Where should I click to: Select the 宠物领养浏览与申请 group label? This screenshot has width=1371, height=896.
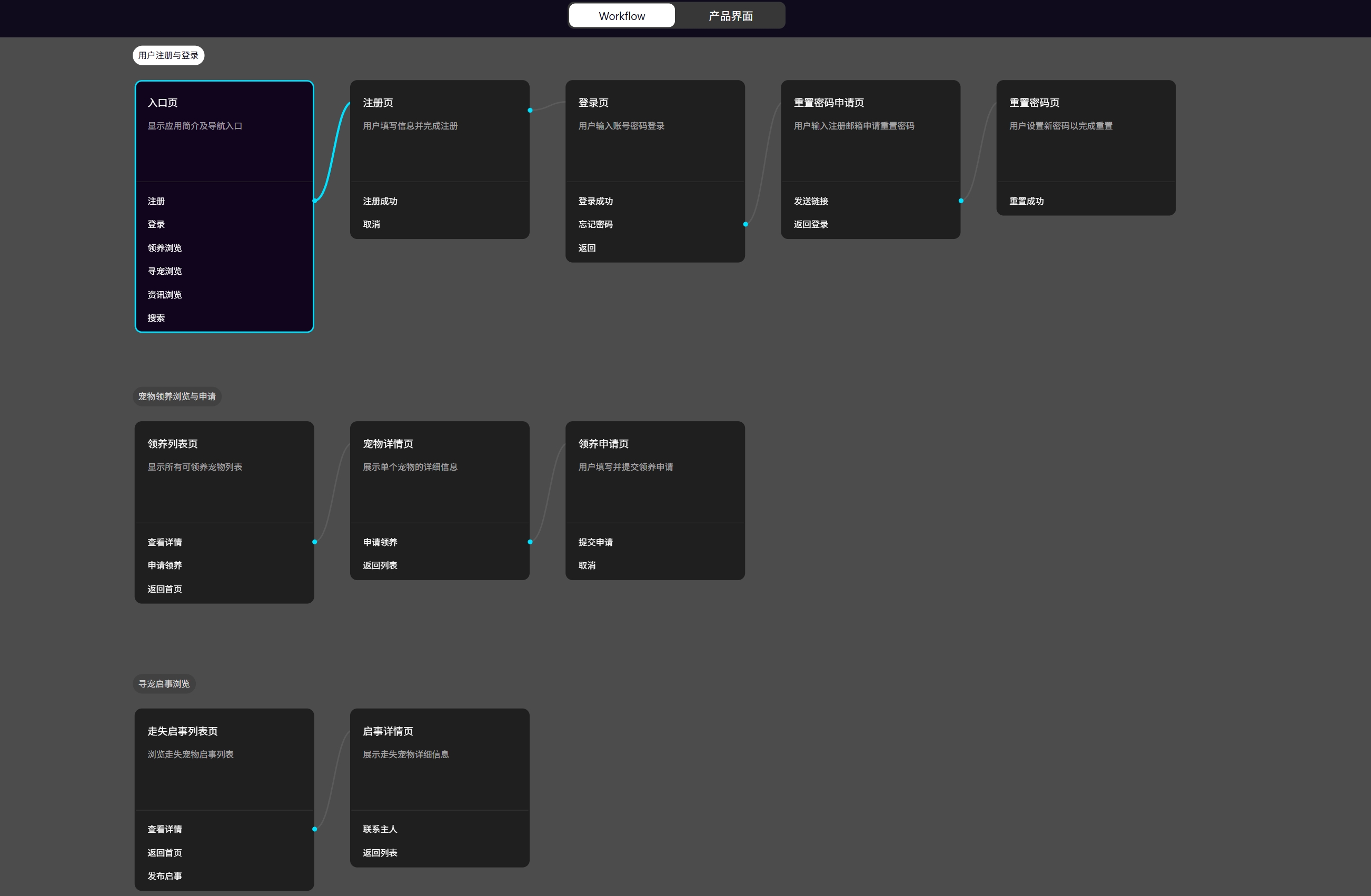(x=177, y=396)
